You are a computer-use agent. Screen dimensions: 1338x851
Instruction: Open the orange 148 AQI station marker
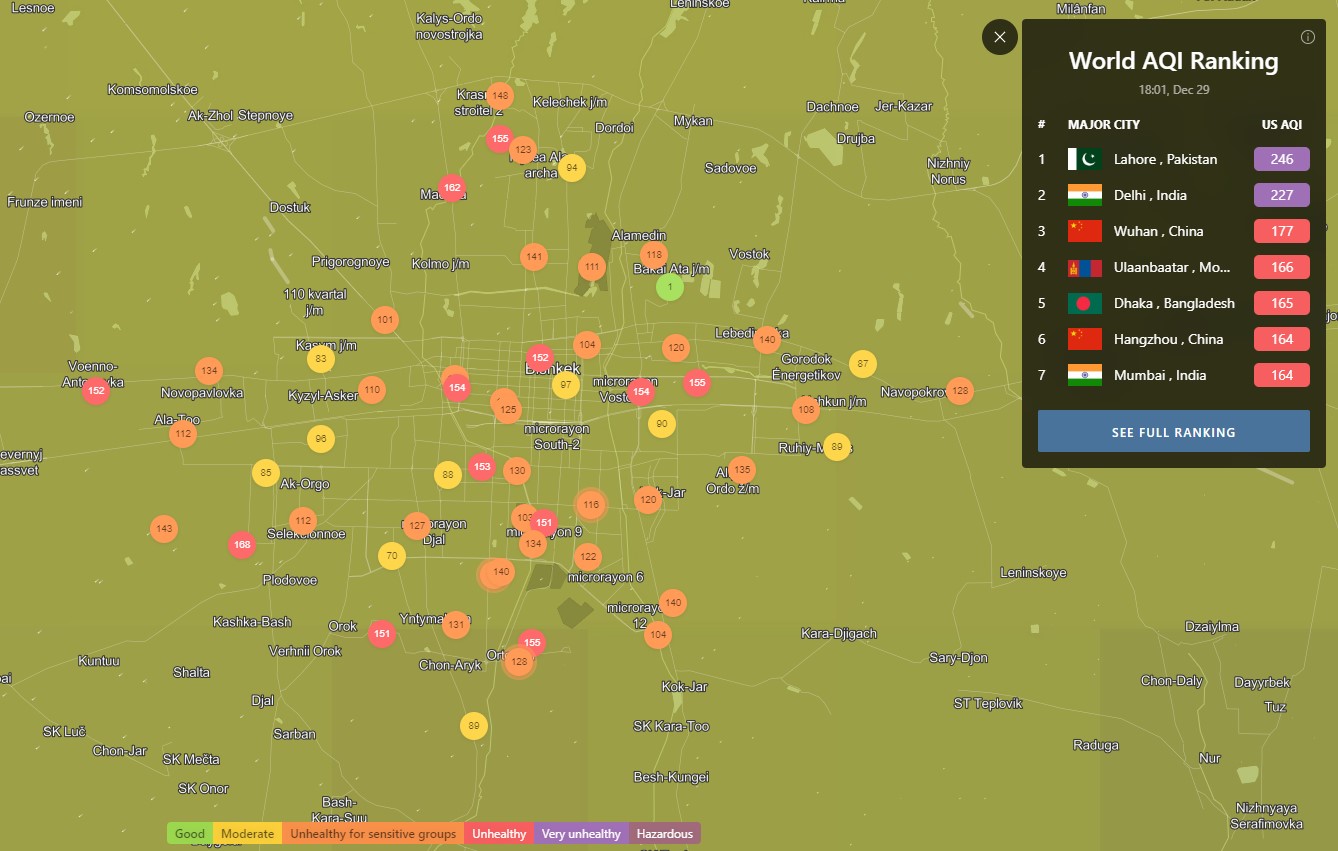click(x=500, y=96)
